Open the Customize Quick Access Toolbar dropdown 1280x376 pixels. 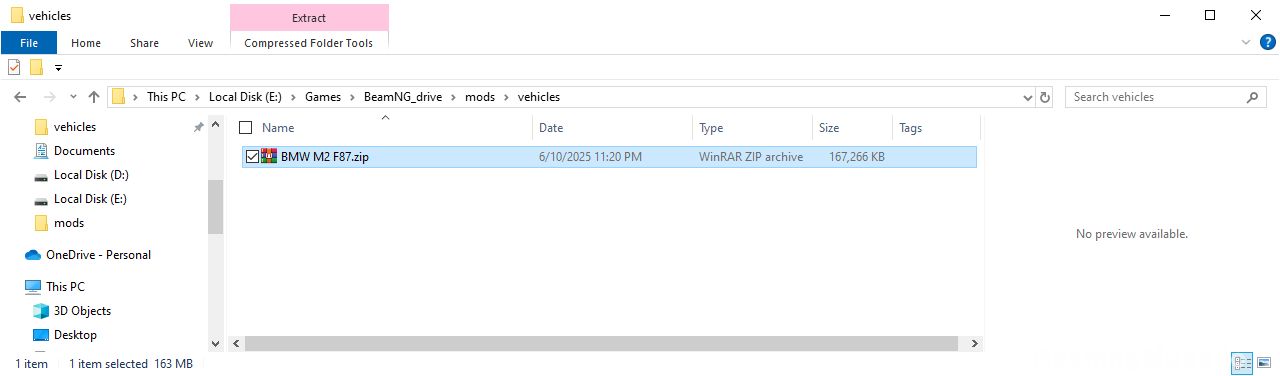(x=58, y=68)
